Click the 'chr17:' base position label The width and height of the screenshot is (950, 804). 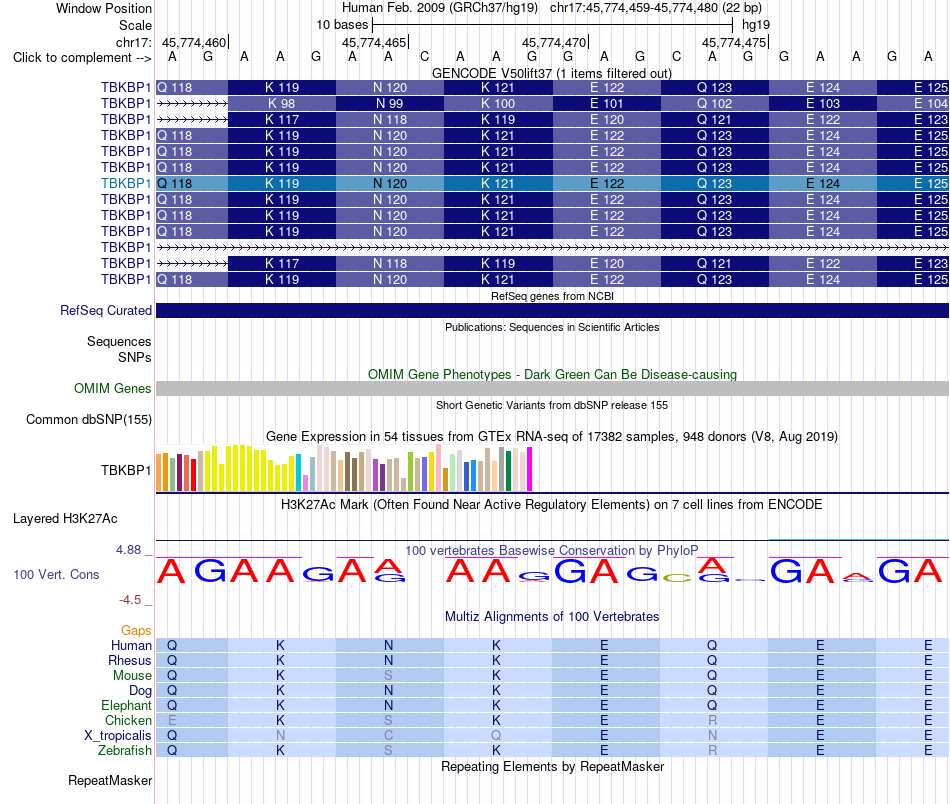coord(133,42)
